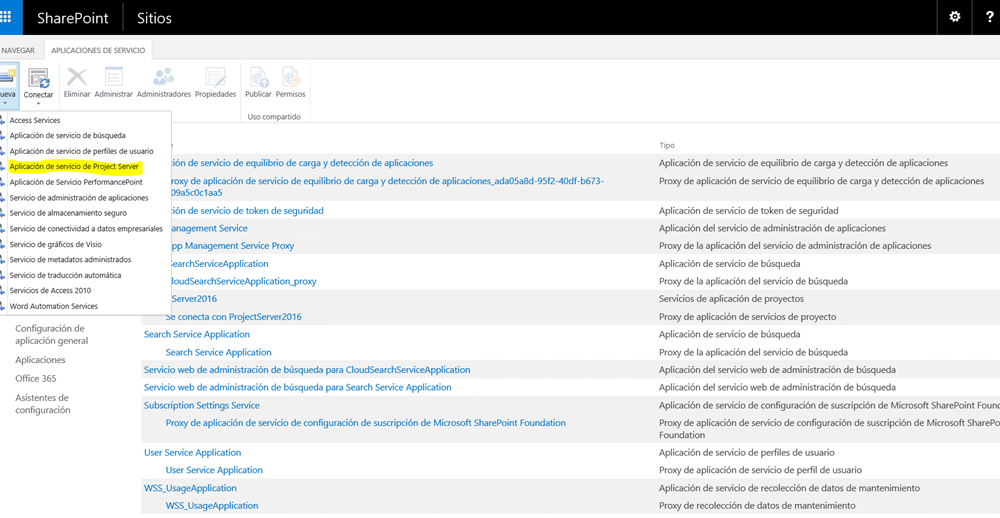Image resolution: width=1000 pixels, height=518 pixels.
Task: Select 'Proxy de aplicación de servicios de proyecto' cell
Action: [x=747, y=316]
